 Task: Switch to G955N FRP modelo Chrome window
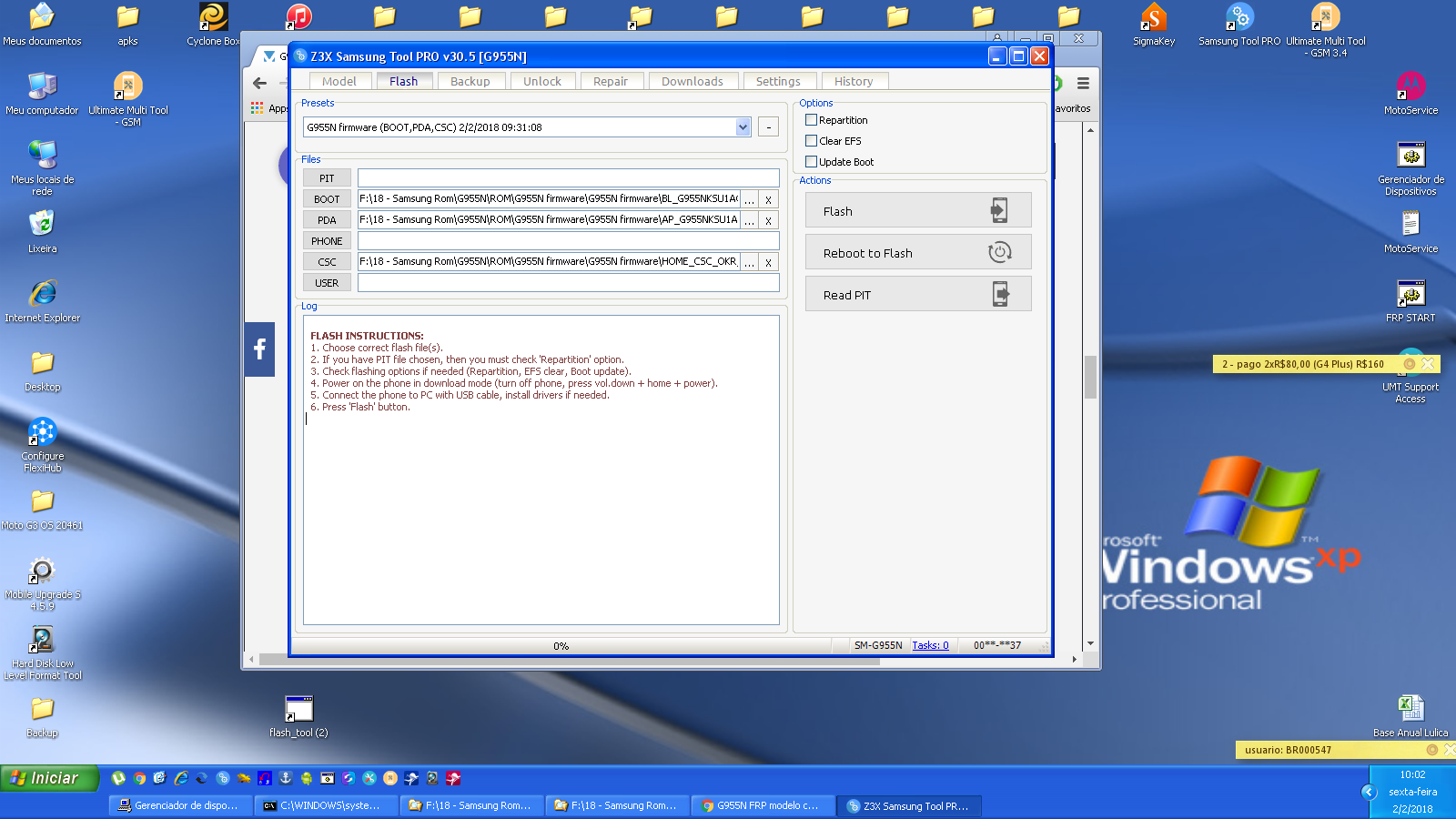[x=763, y=805]
